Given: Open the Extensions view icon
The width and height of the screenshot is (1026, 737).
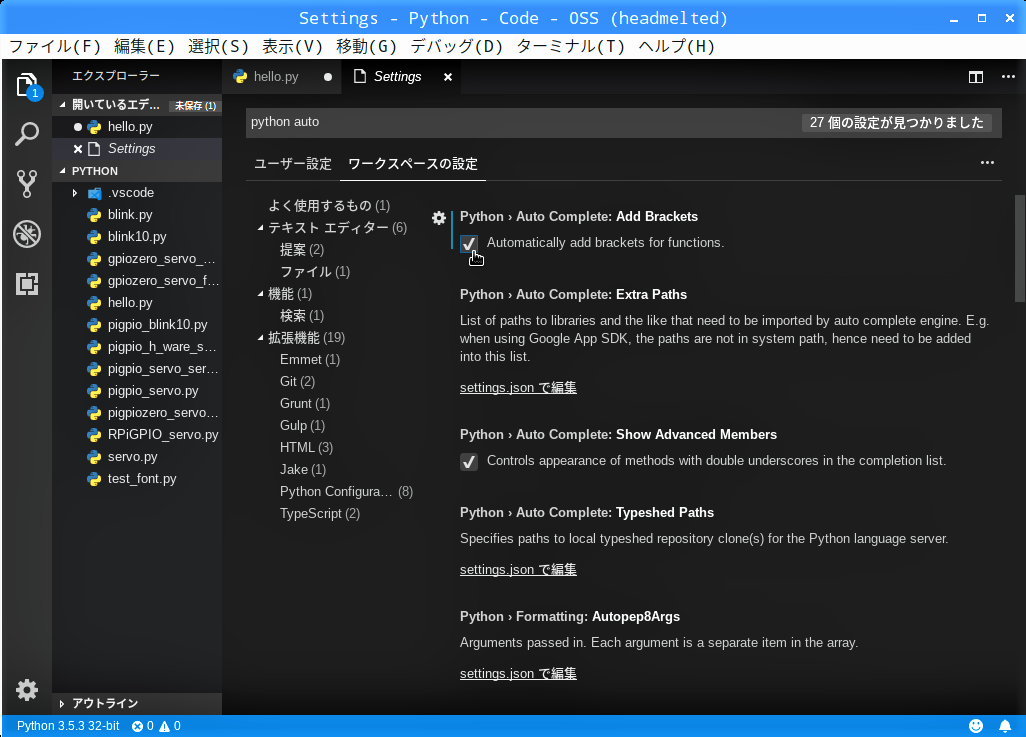Looking at the screenshot, I should coord(27,283).
